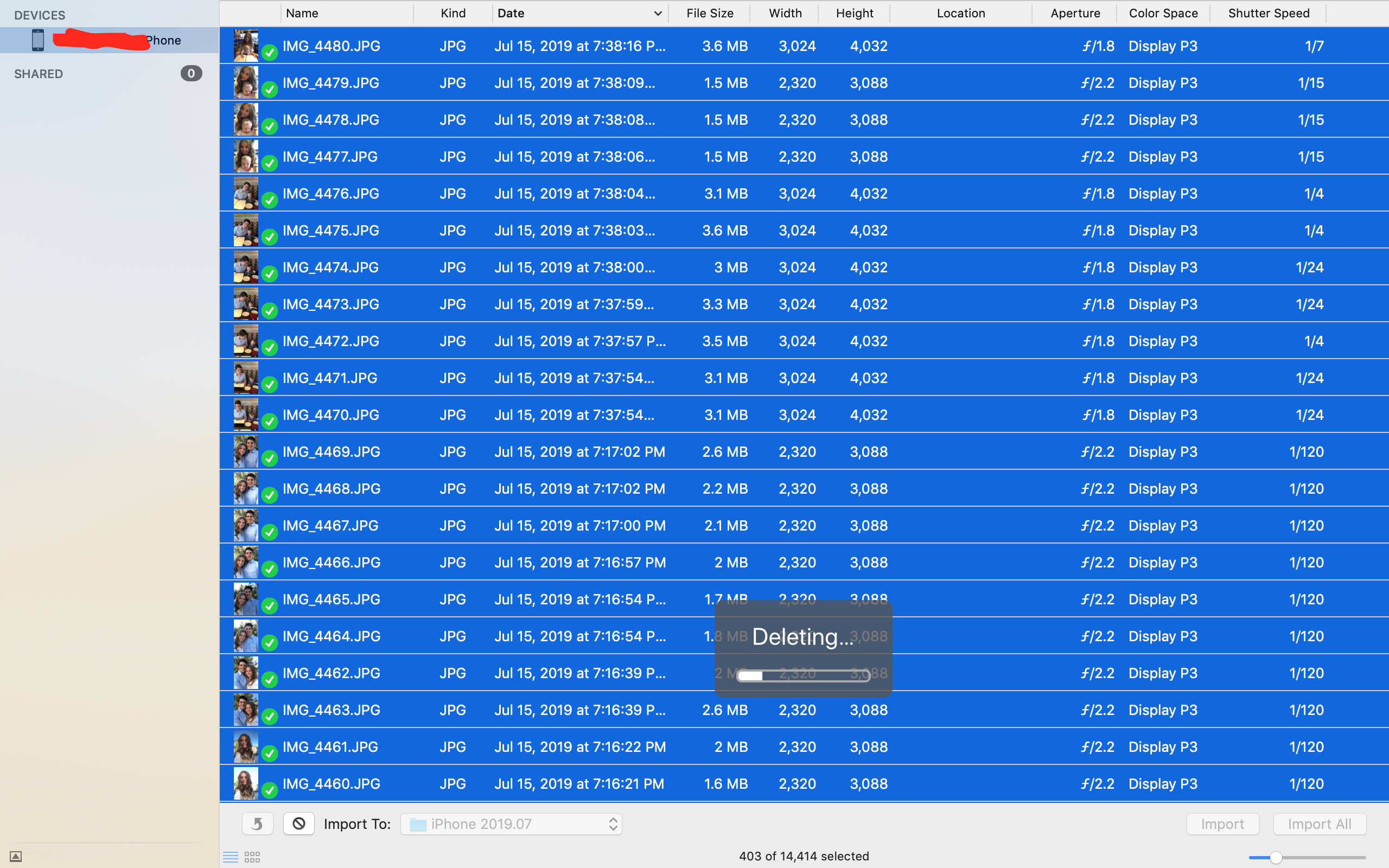Click green checkmark on IMG_4465.JPG
This screenshot has height=868, width=1389.
pos(270,605)
